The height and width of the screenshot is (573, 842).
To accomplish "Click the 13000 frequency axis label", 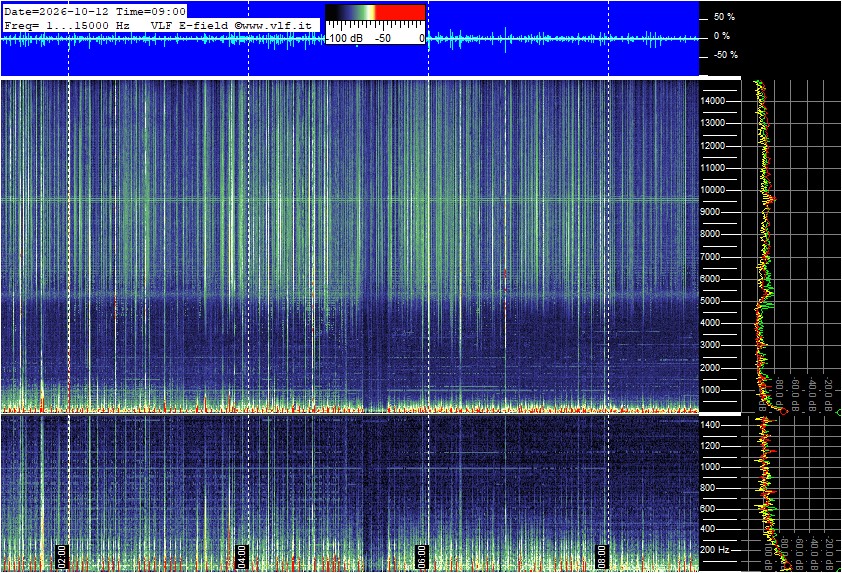I will tap(713, 123).
